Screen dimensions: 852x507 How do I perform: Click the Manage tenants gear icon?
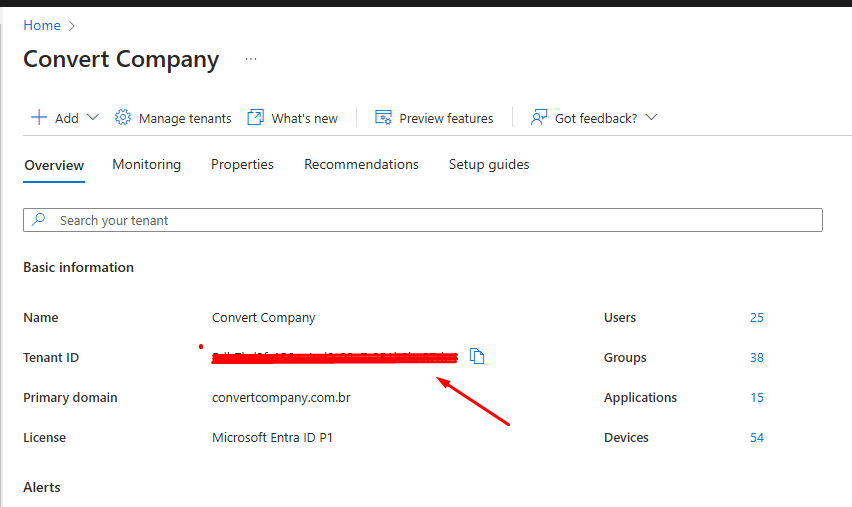pyautogui.click(x=123, y=117)
